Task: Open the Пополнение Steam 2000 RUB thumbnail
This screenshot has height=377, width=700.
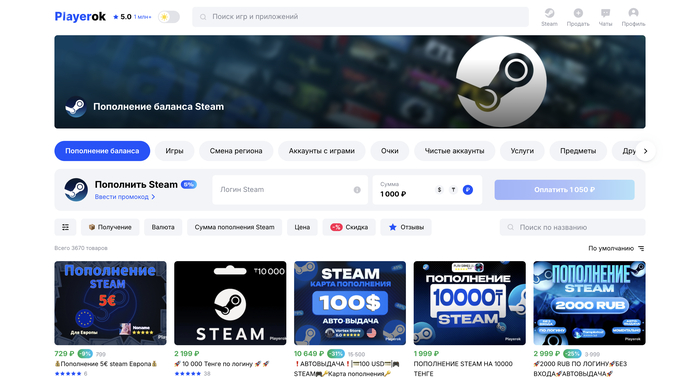Action: tap(589, 303)
